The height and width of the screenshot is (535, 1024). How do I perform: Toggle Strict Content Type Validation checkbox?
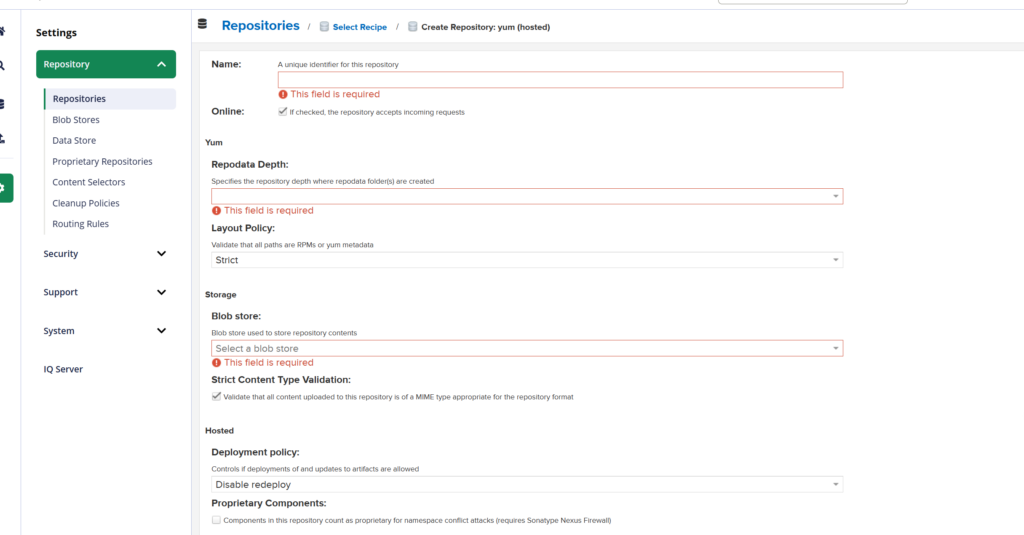(x=216, y=396)
